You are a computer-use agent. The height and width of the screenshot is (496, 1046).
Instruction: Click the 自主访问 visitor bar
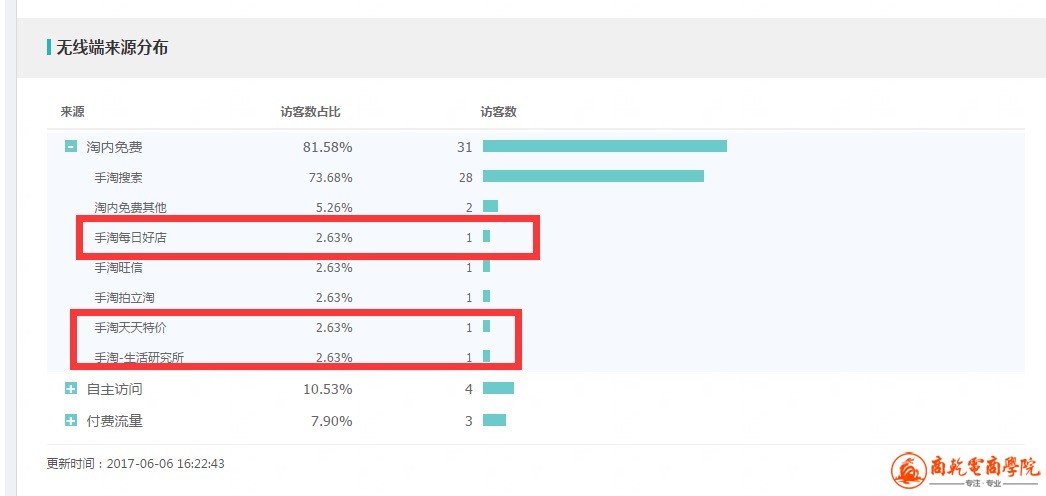pyautogui.click(x=498, y=388)
